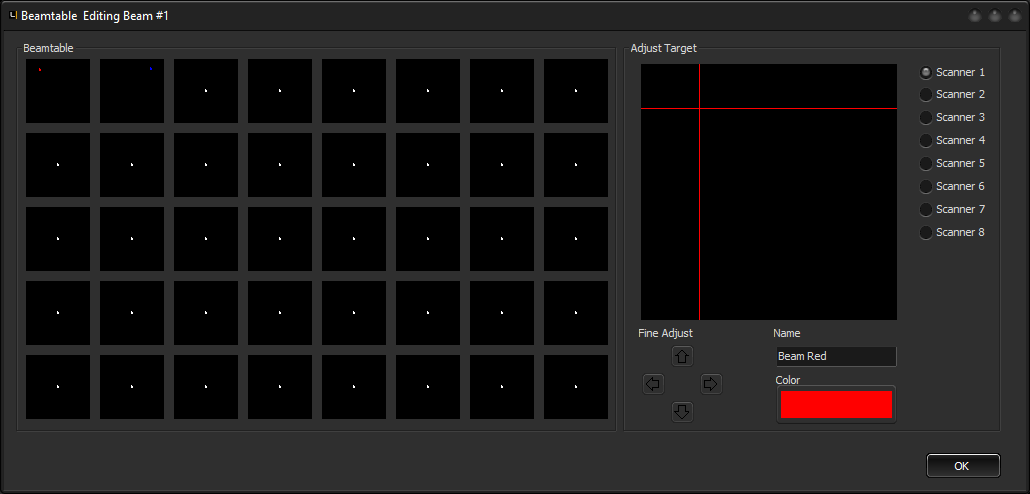The width and height of the screenshot is (1030, 494).
Task: Pick Scanner 6 from the list
Action: pyautogui.click(x=926, y=186)
